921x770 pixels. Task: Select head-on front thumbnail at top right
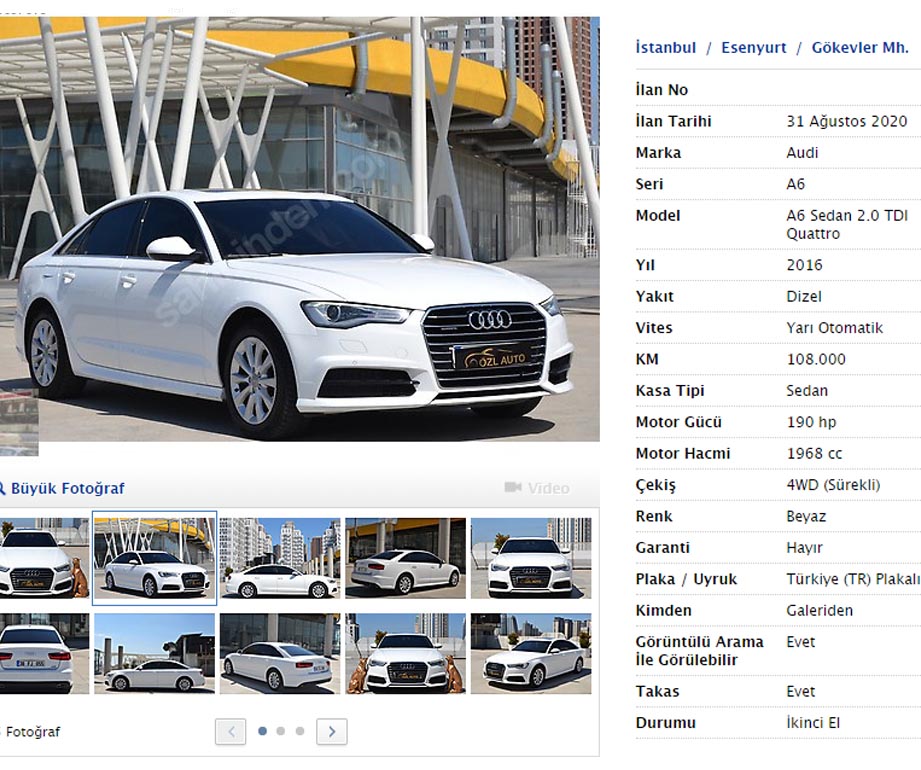[530, 557]
